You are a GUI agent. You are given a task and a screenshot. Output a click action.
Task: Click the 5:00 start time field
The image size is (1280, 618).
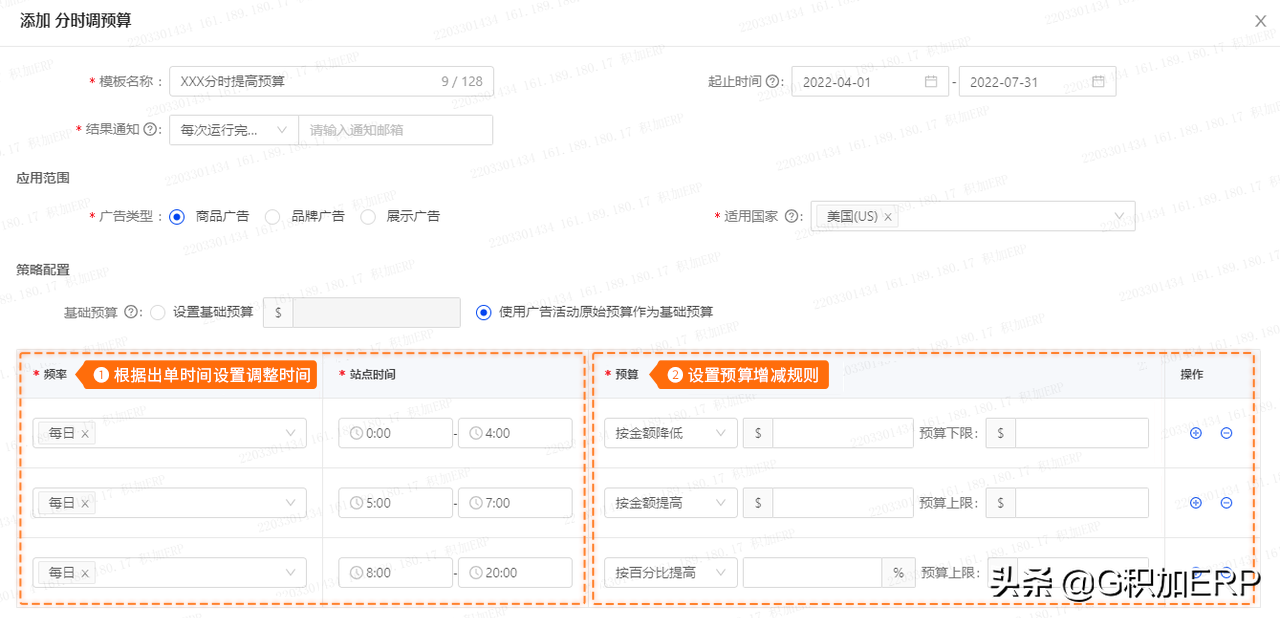click(x=395, y=503)
